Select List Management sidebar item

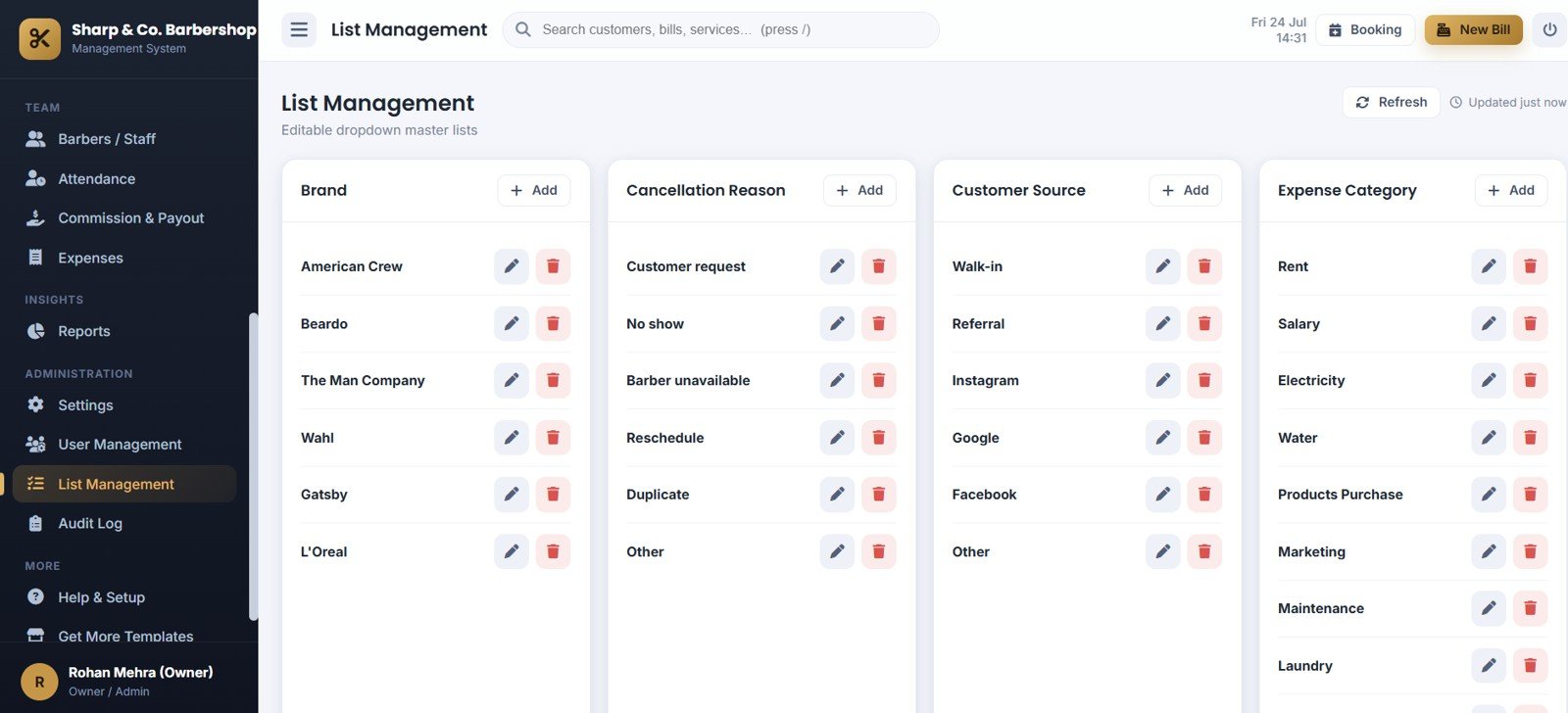[124, 484]
